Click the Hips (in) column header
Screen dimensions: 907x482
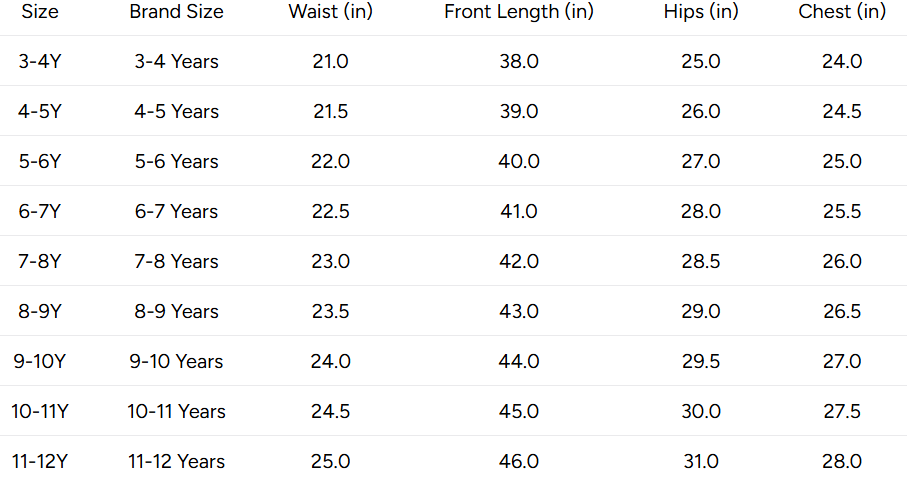(x=701, y=12)
